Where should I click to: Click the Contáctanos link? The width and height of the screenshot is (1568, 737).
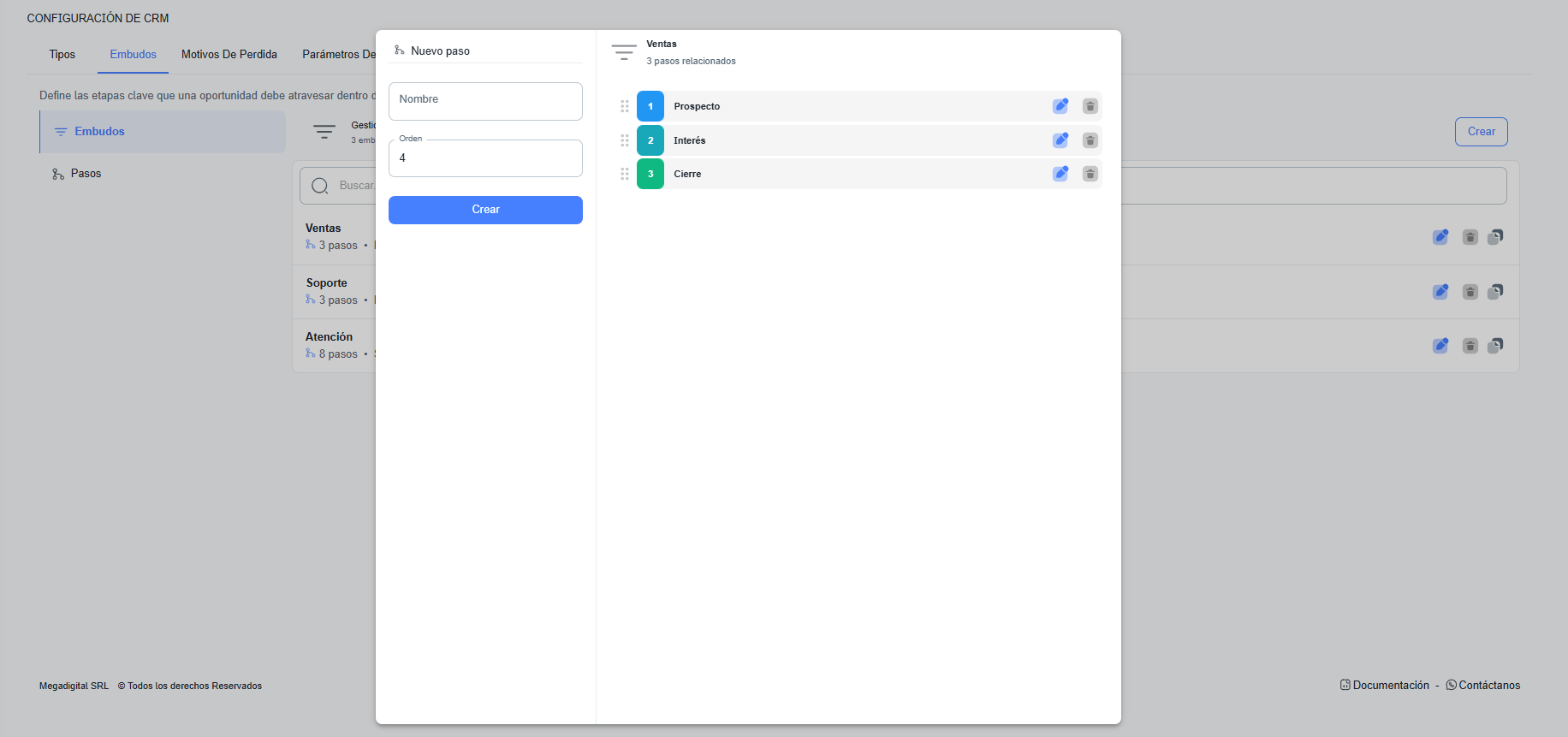point(1488,685)
